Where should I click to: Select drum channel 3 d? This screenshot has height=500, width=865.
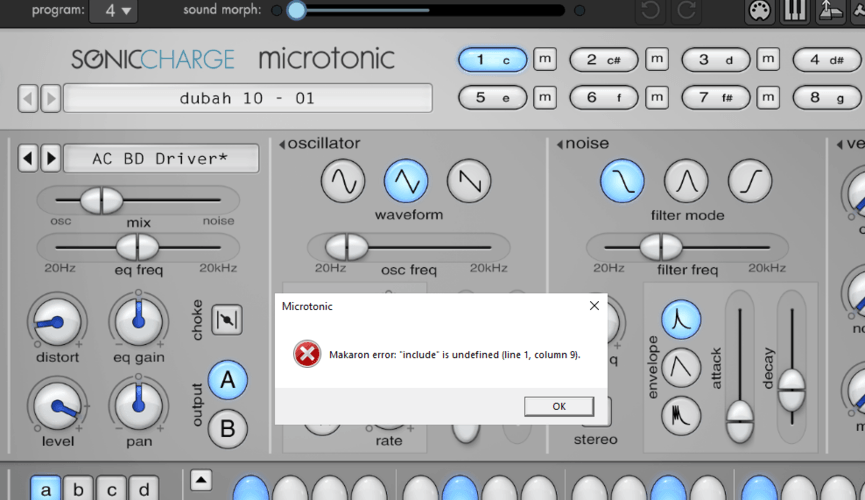point(716,60)
